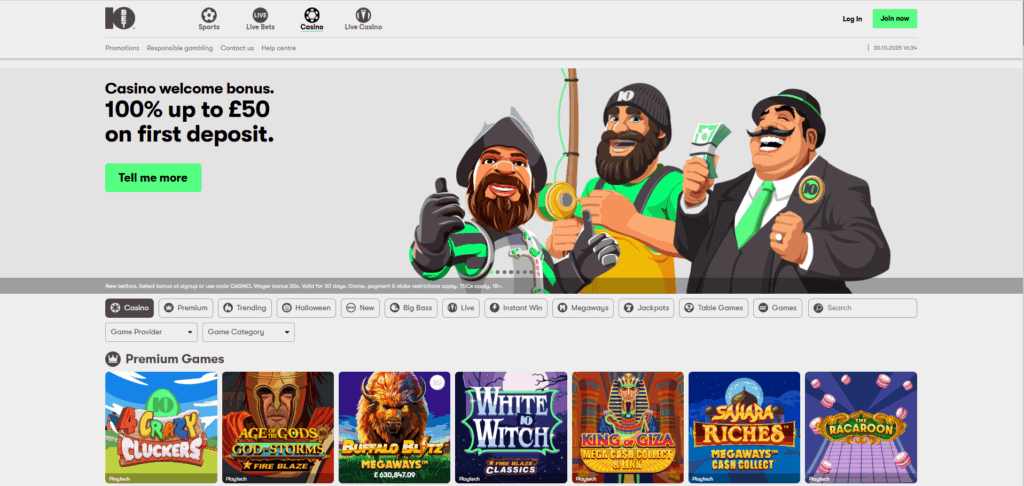The width and height of the screenshot is (1024, 486).
Task: Open the White Witch game thumbnail
Action: [x=511, y=427]
